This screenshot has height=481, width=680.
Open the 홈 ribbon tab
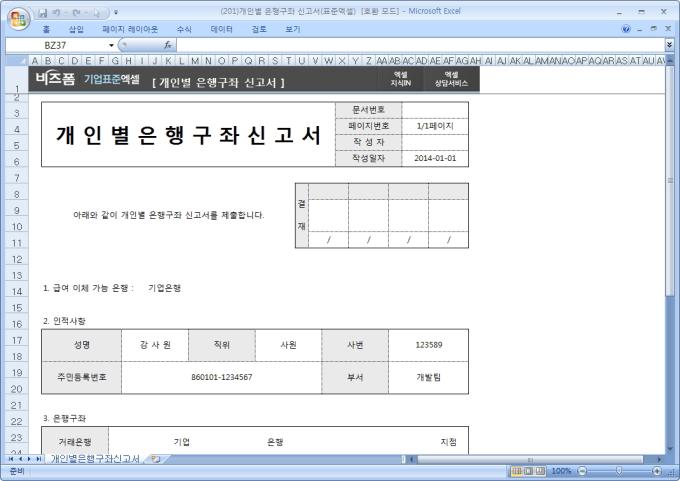46,29
